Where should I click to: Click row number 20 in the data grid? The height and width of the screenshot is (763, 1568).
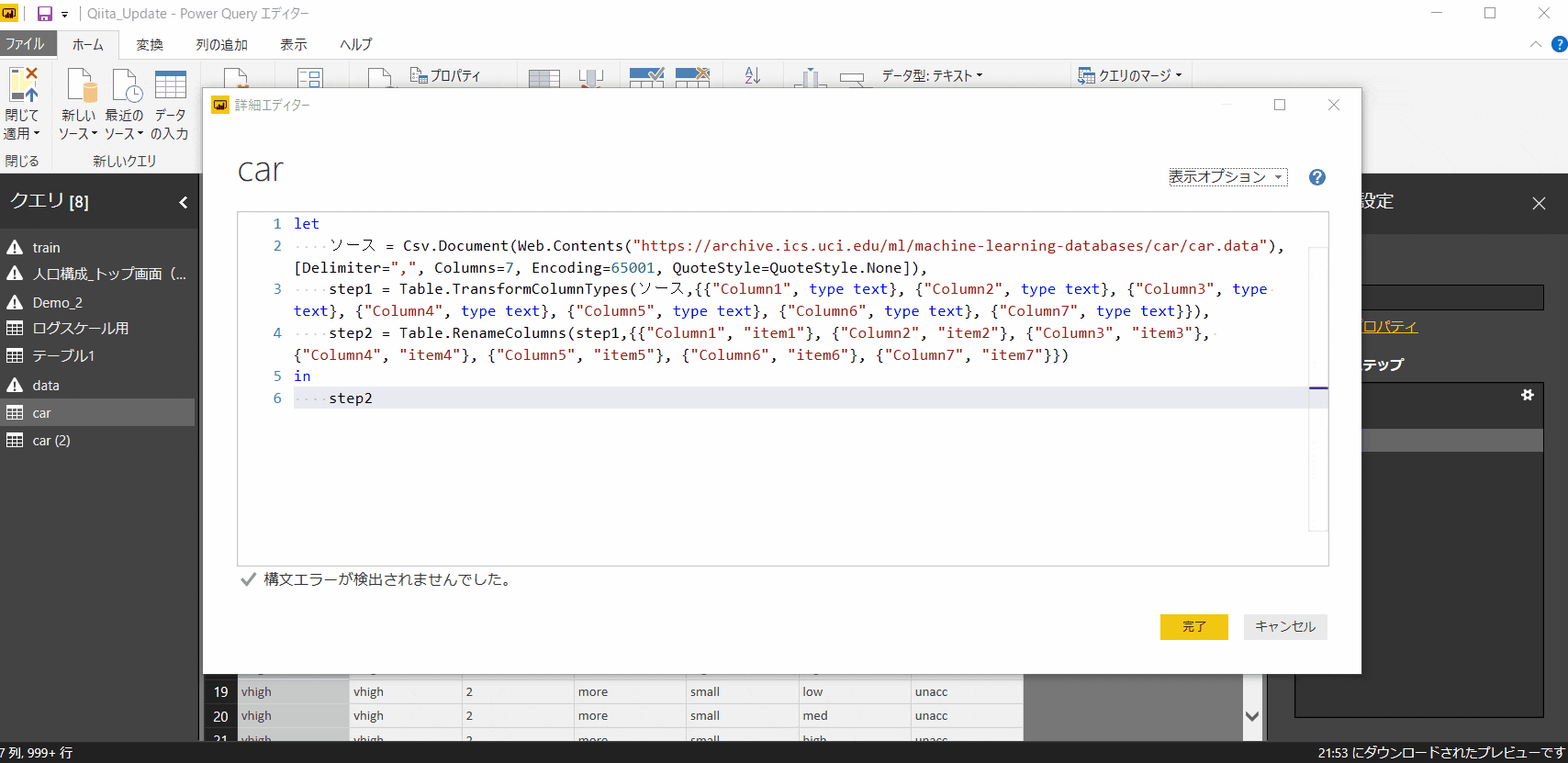(220, 715)
